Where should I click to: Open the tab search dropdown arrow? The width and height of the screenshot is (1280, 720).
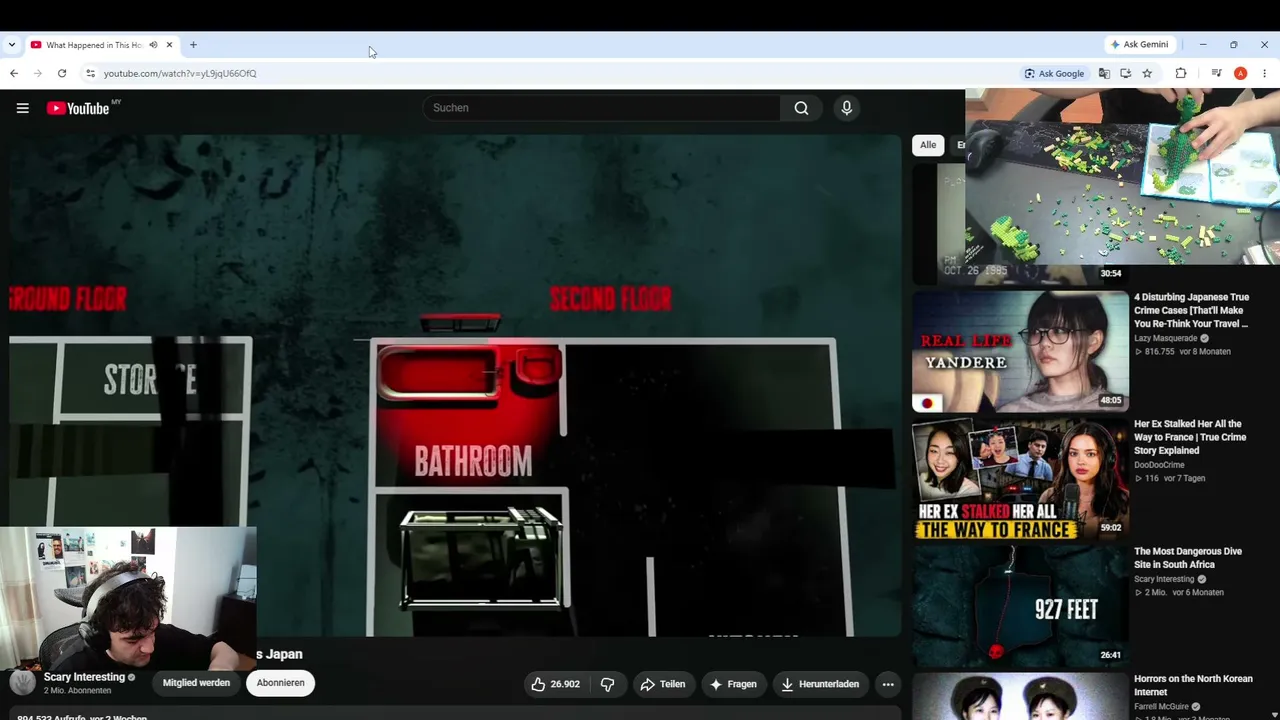[12, 45]
